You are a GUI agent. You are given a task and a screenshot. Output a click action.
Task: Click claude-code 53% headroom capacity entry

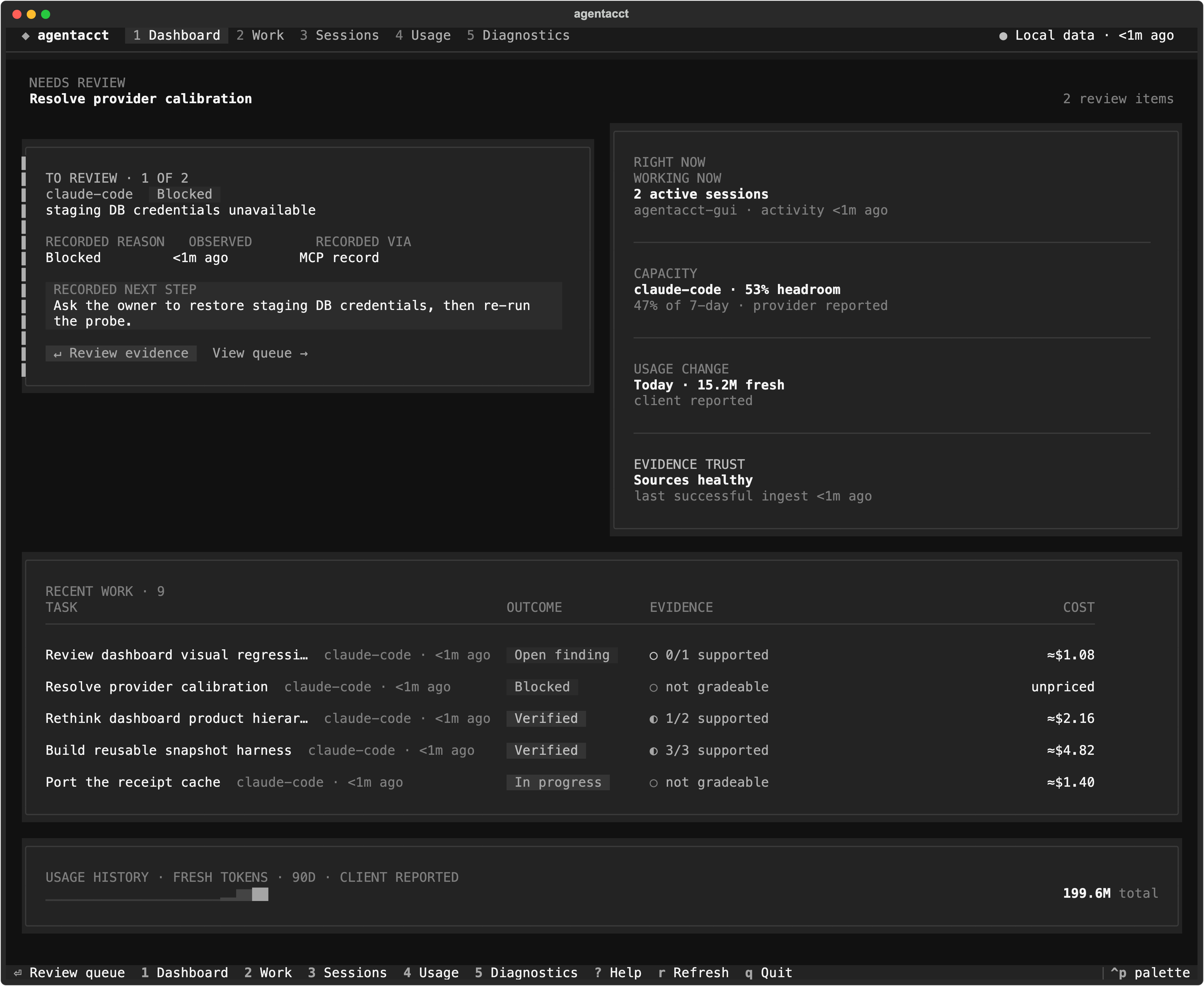pyautogui.click(x=737, y=290)
